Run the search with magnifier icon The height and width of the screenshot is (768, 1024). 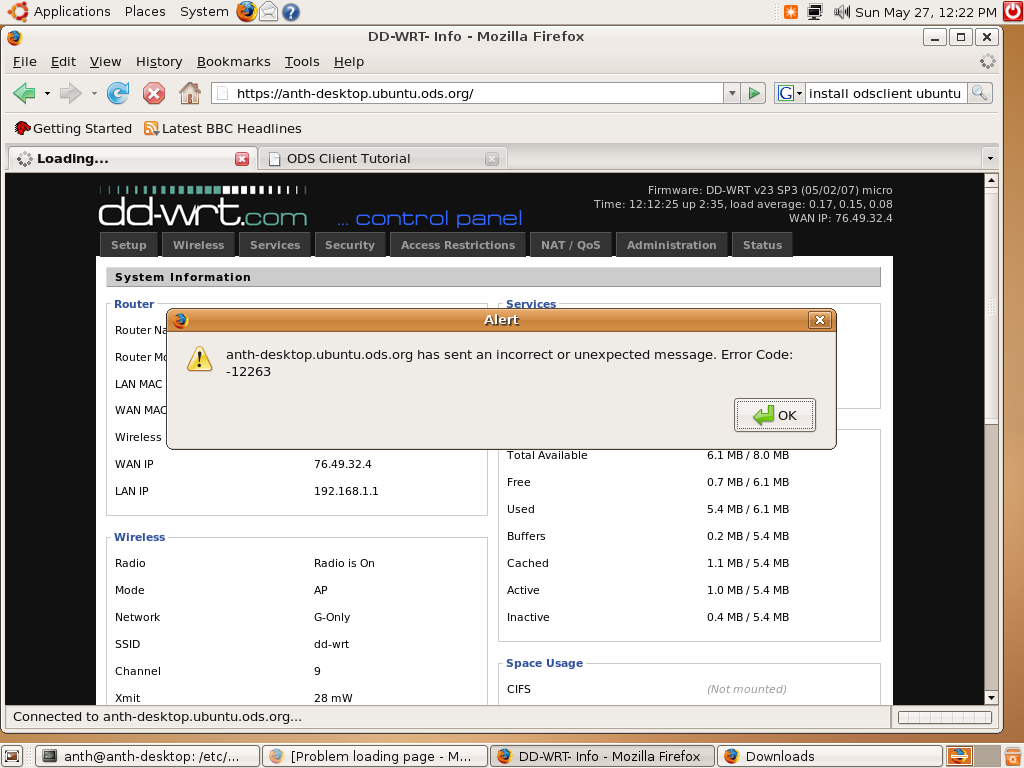(979, 93)
